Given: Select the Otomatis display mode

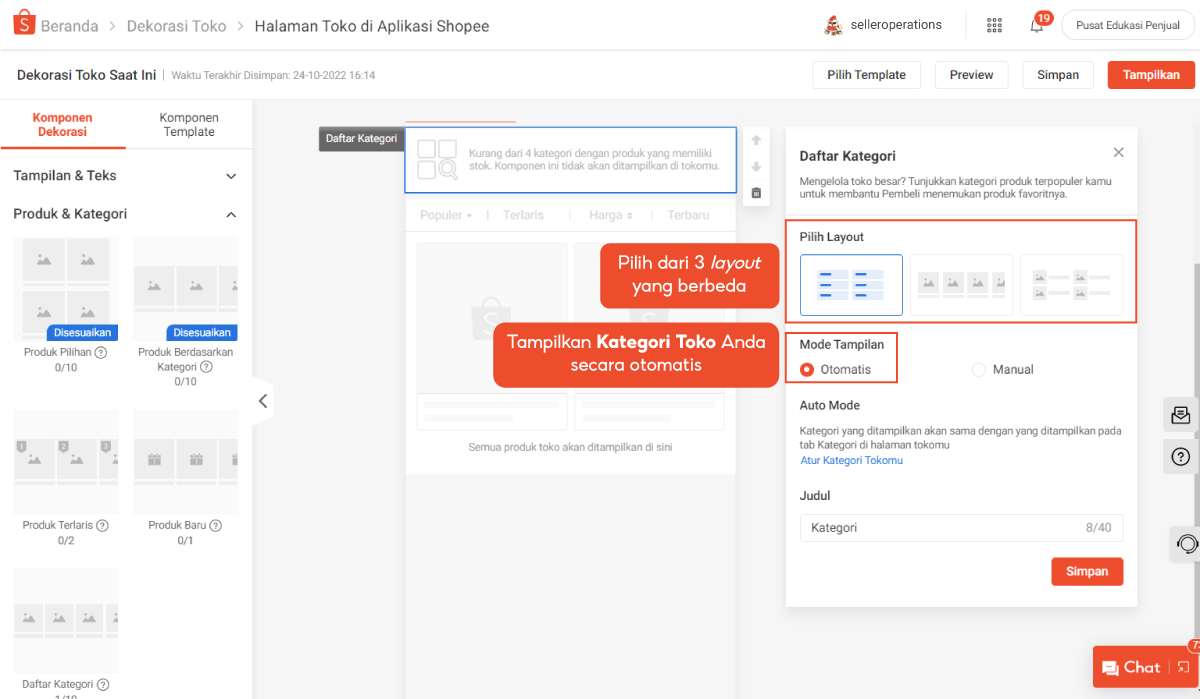Looking at the screenshot, I should [808, 370].
